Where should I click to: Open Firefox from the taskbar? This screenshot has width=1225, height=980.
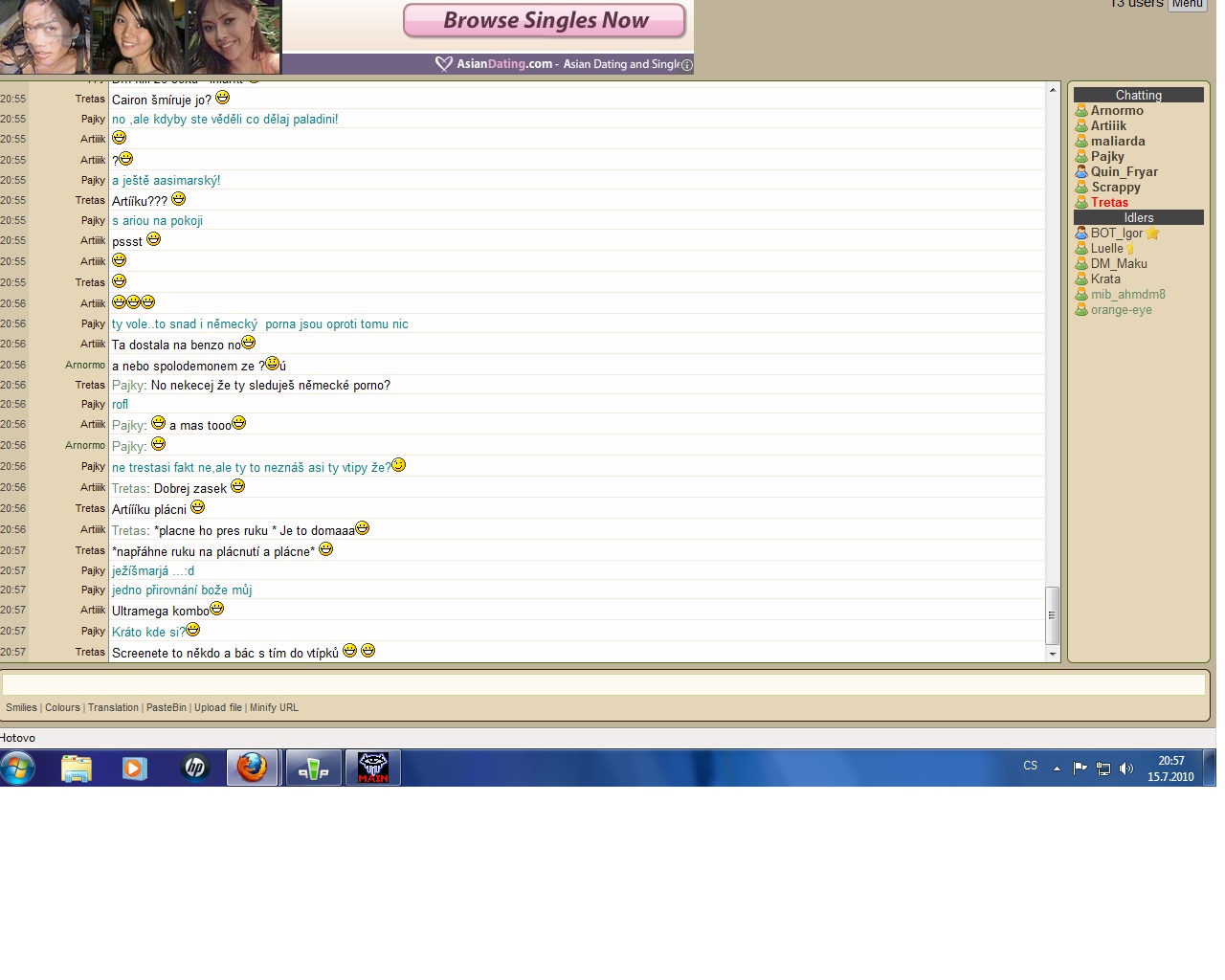253,768
